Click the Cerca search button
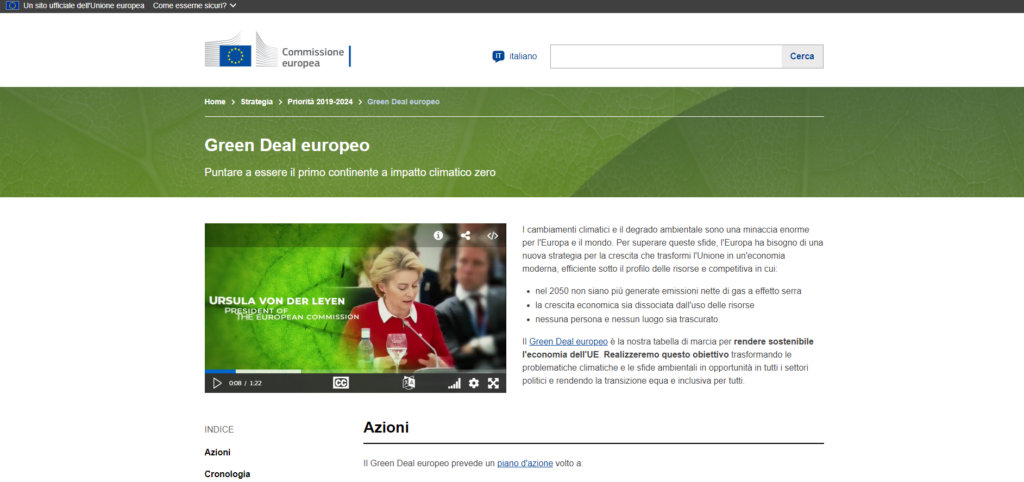 pyautogui.click(x=802, y=56)
